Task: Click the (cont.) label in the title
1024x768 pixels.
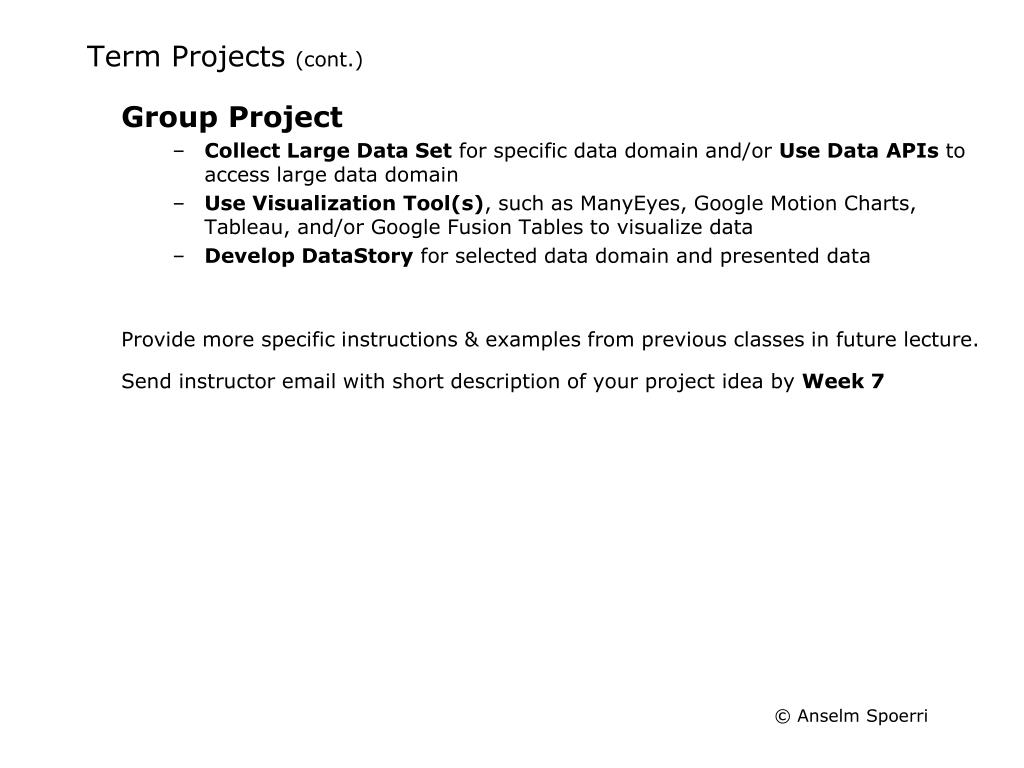Action: coord(329,60)
